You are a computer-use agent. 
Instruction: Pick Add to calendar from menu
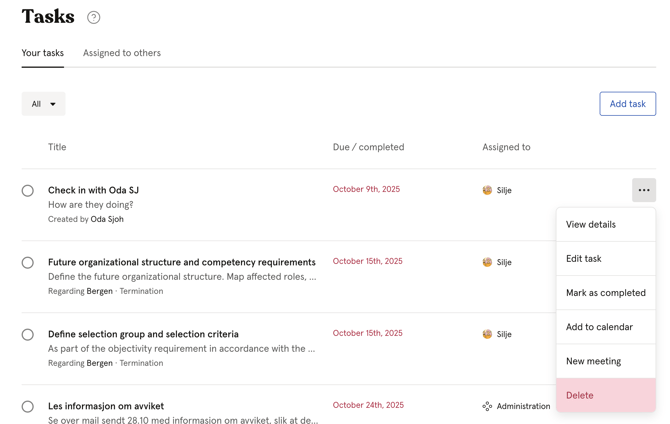click(599, 327)
